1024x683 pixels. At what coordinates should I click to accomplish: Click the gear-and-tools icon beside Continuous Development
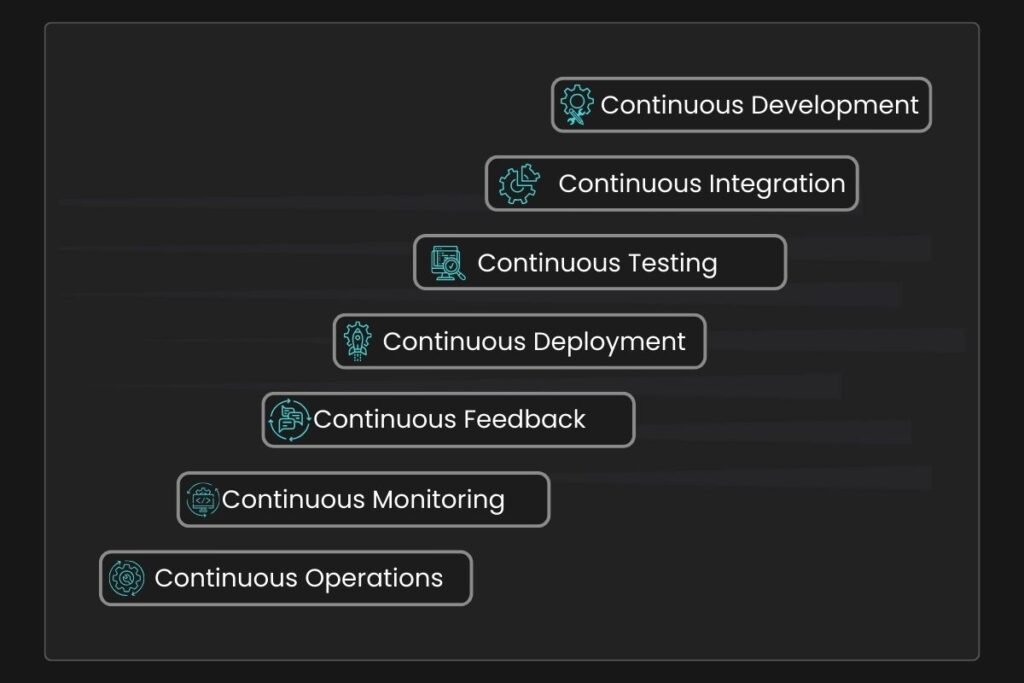576,105
